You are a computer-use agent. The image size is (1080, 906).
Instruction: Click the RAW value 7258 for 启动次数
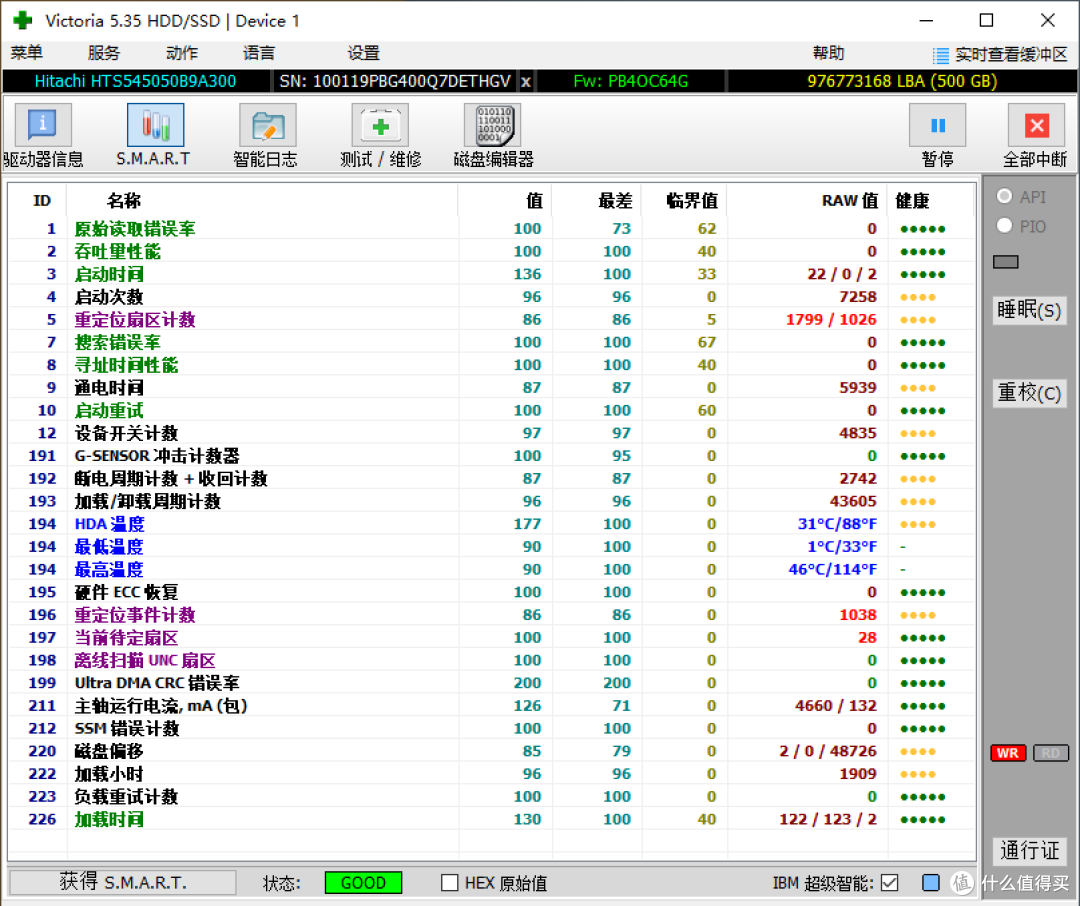pyautogui.click(x=858, y=297)
